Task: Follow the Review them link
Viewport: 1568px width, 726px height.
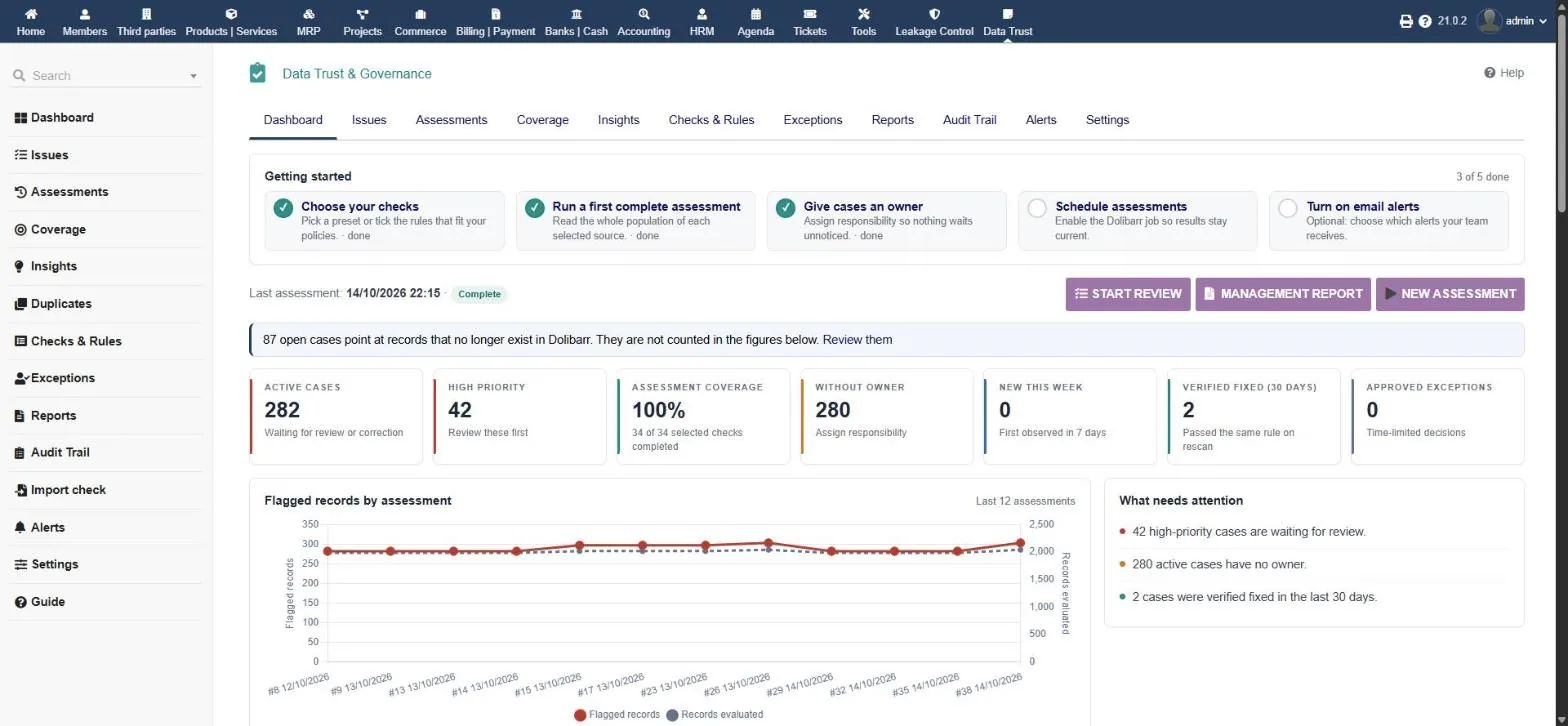Action: coord(857,340)
